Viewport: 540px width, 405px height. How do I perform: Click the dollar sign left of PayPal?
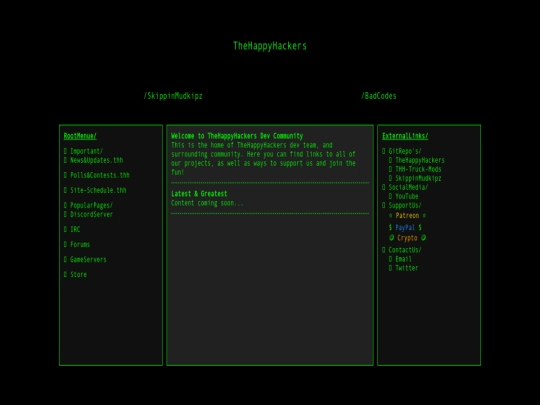coord(390,227)
